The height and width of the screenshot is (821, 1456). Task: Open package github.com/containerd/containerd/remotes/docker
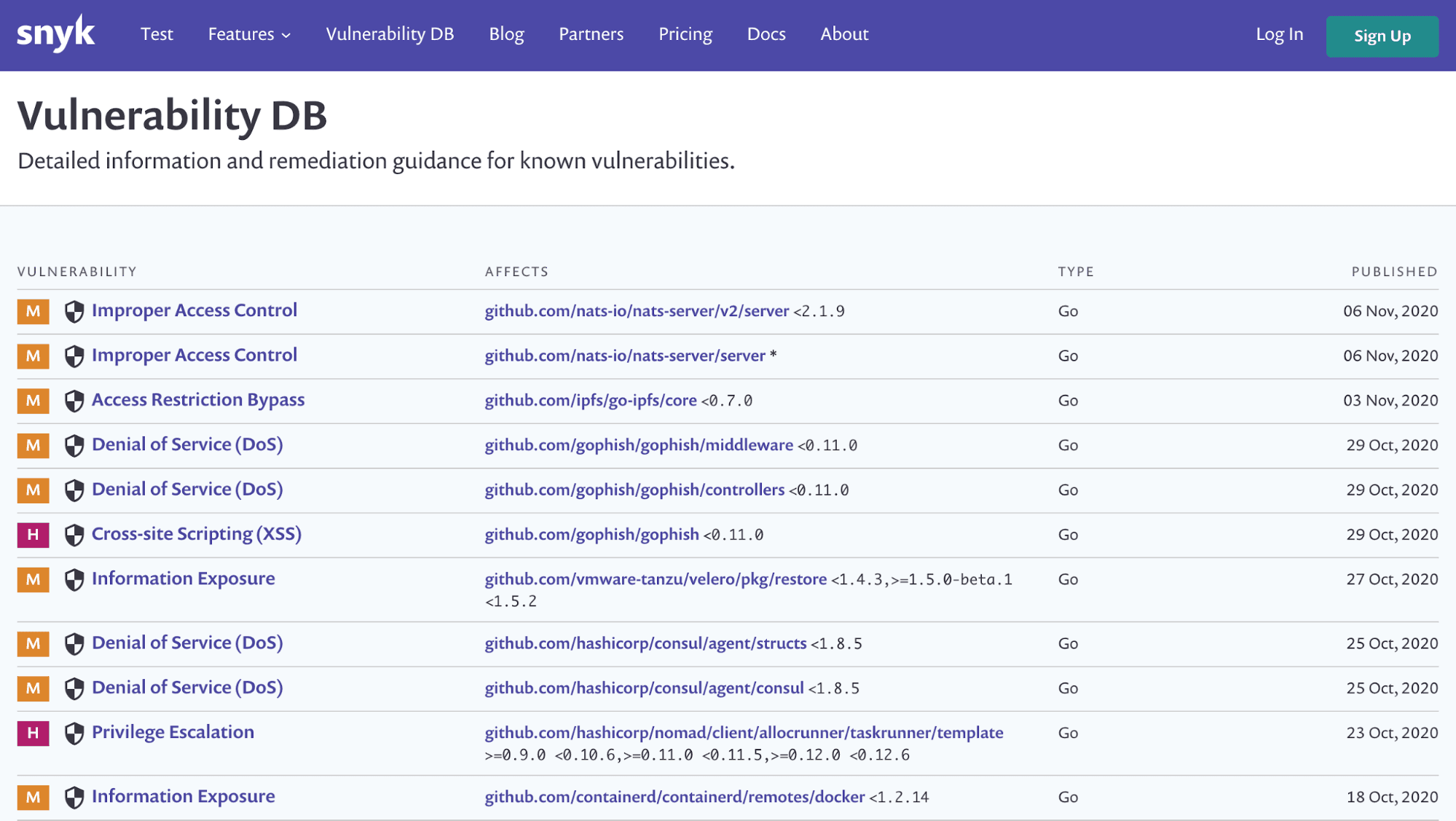tap(674, 797)
